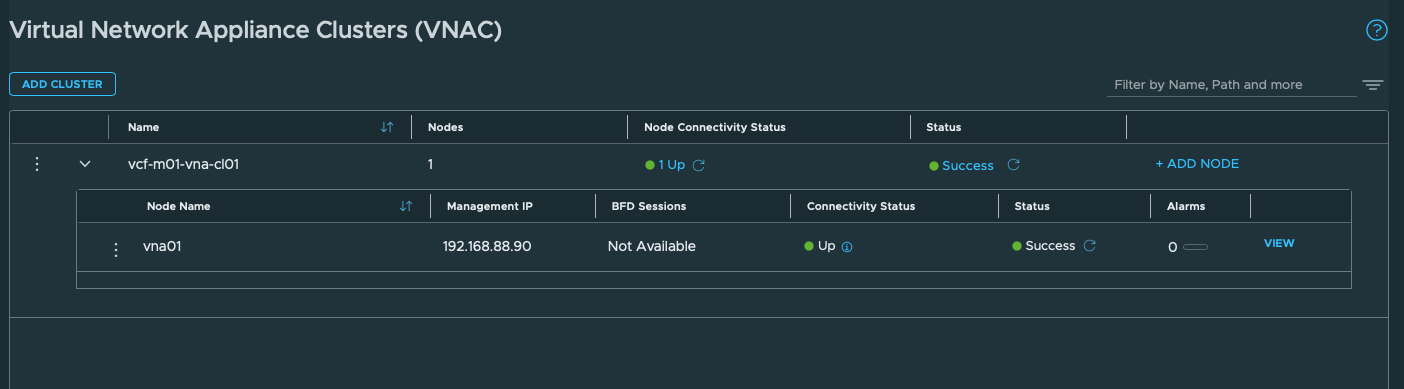Click the Alarms column header
This screenshot has height=389, width=1404.
(1186, 206)
